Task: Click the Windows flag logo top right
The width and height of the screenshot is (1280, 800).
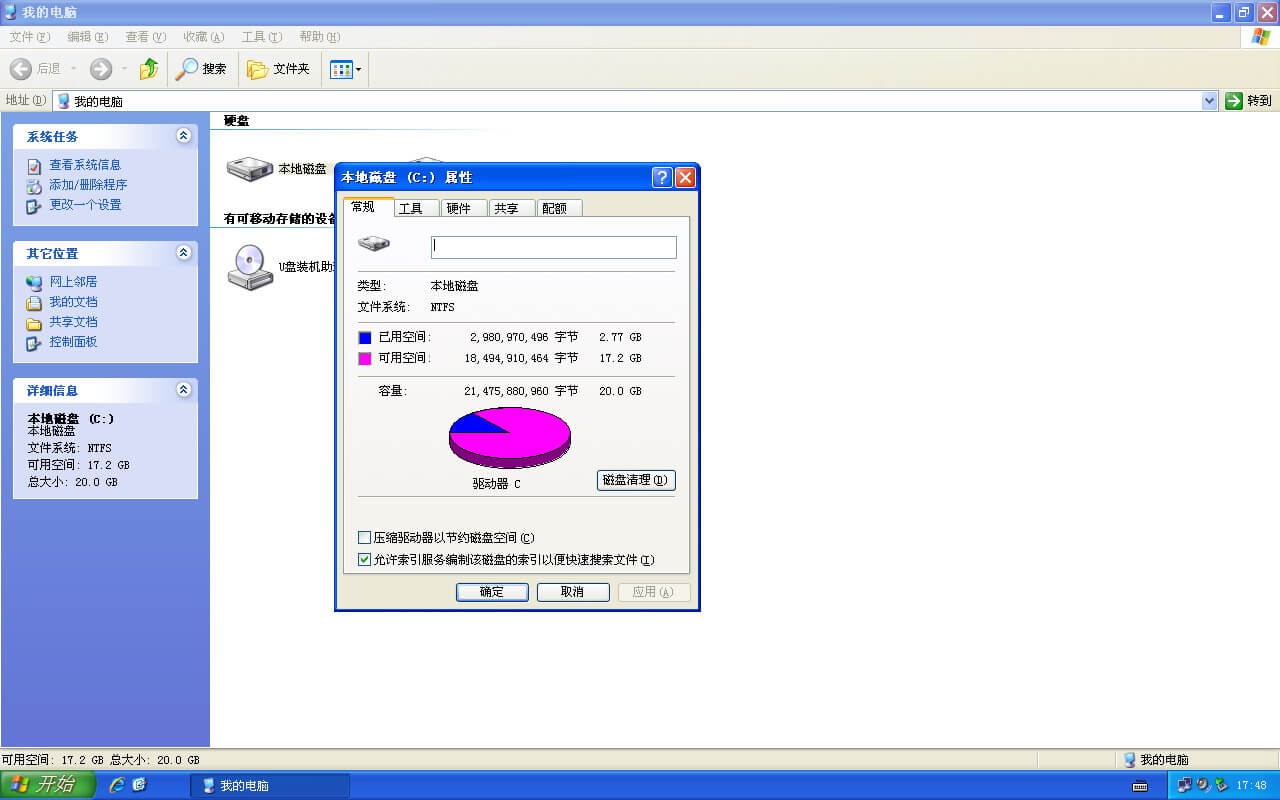Action: (1261, 37)
